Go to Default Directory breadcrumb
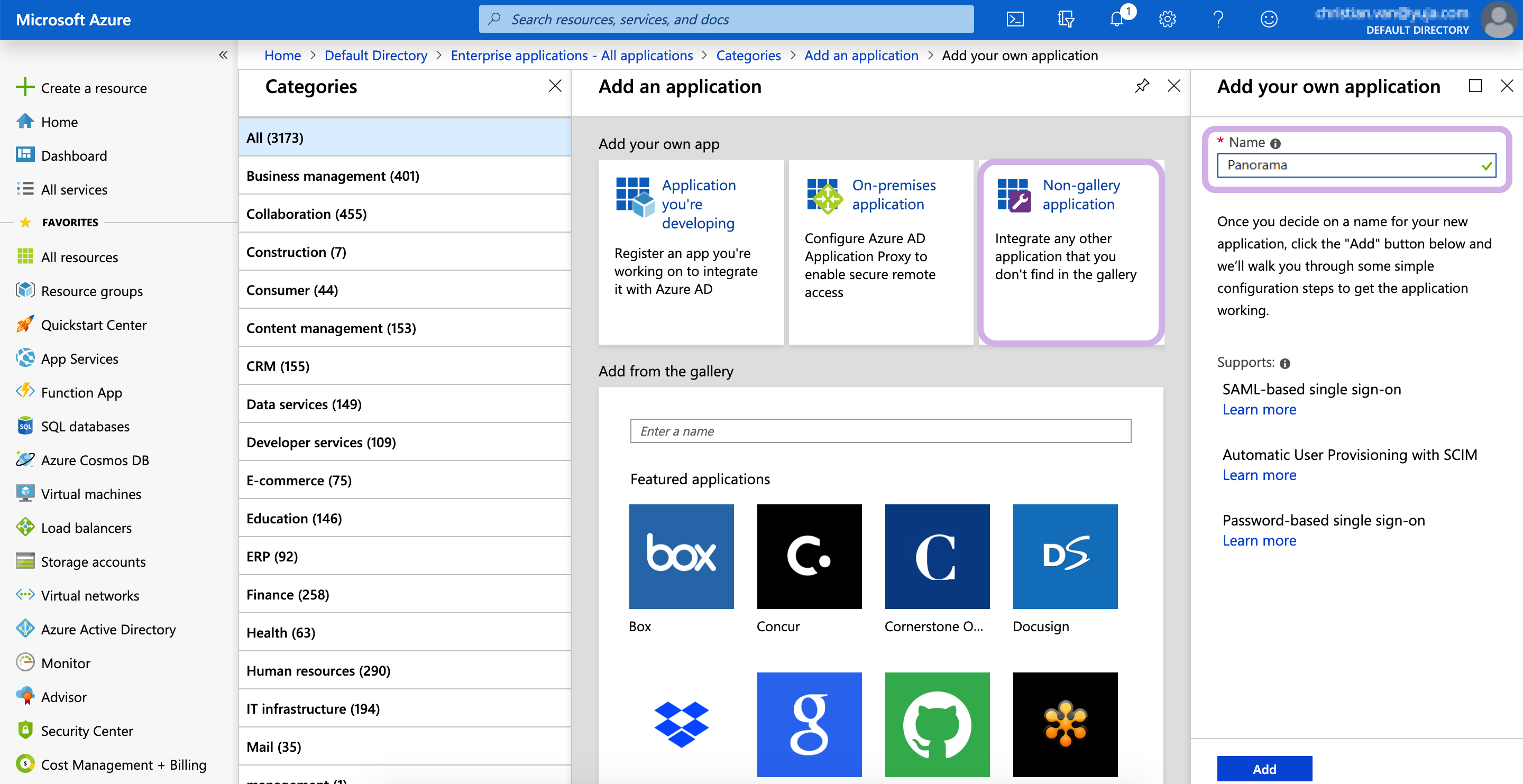The height and width of the screenshot is (784, 1523). coord(375,56)
